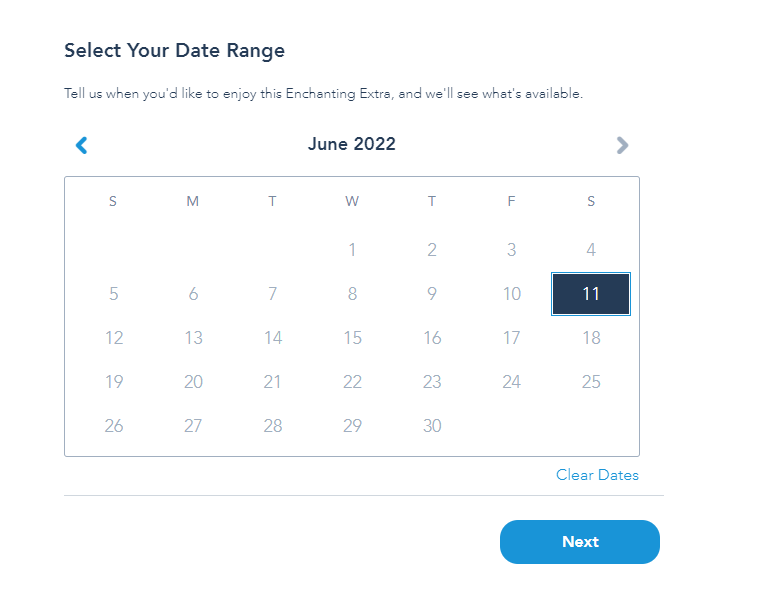Click the Next button
757x594 pixels.
tap(580, 542)
